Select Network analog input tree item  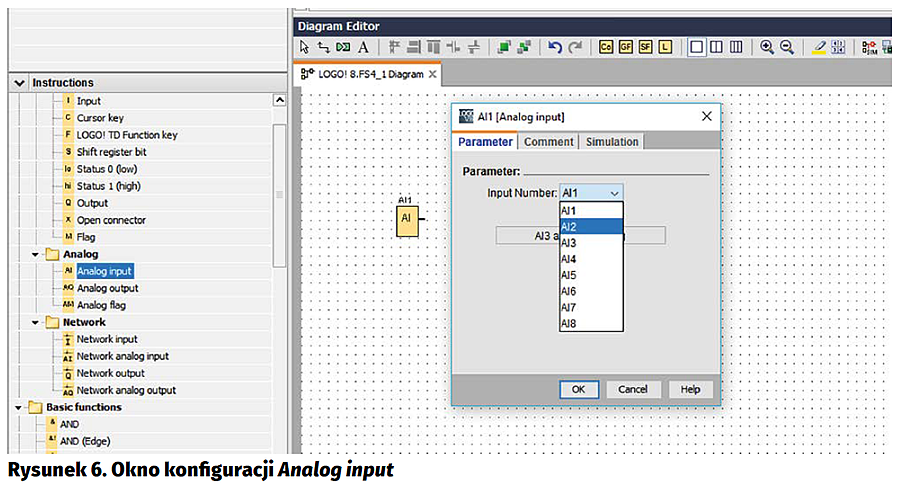[x=122, y=356]
